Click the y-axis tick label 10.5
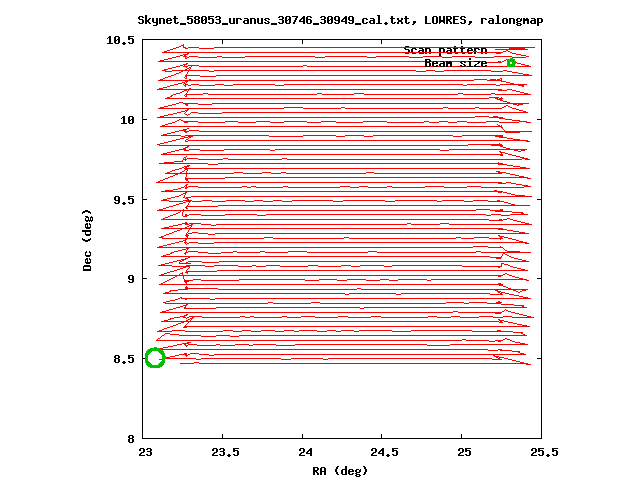This screenshot has height=480, width=640. 120,40
